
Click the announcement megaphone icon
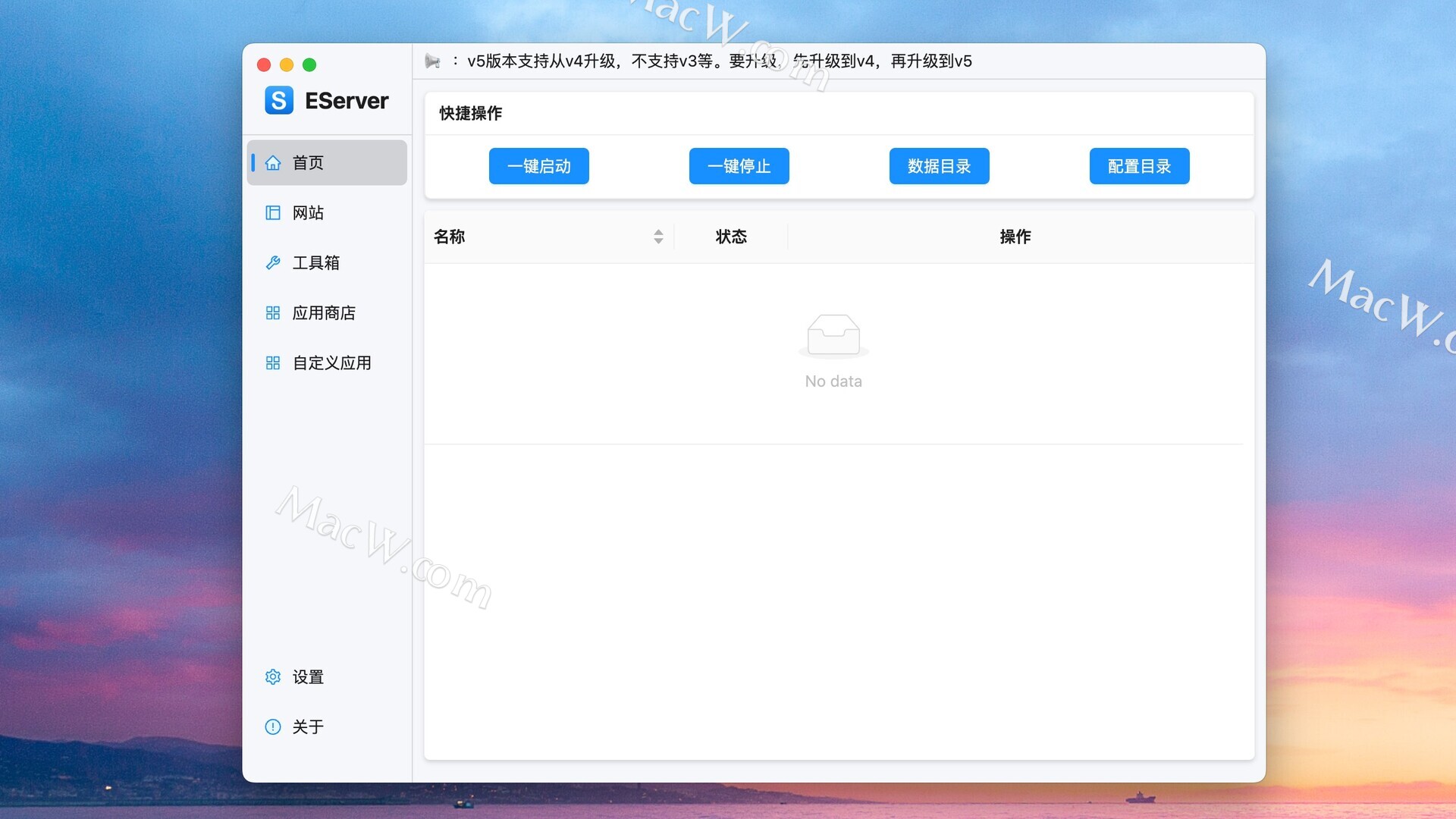tap(432, 61)
